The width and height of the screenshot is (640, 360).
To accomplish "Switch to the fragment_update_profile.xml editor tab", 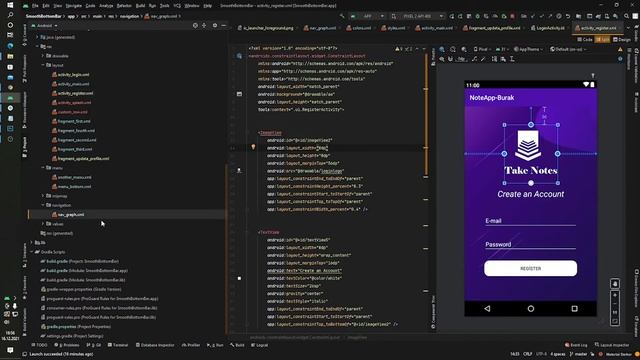I will (491, 28).
